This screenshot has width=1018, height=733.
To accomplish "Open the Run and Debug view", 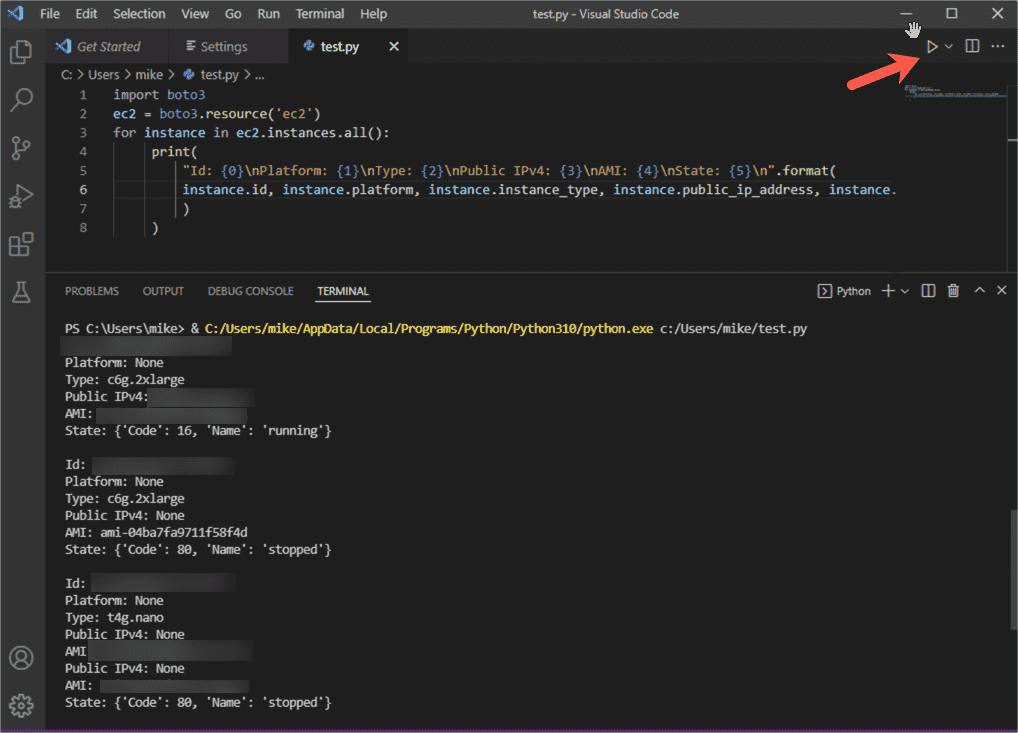I will (x=21, y=196).
